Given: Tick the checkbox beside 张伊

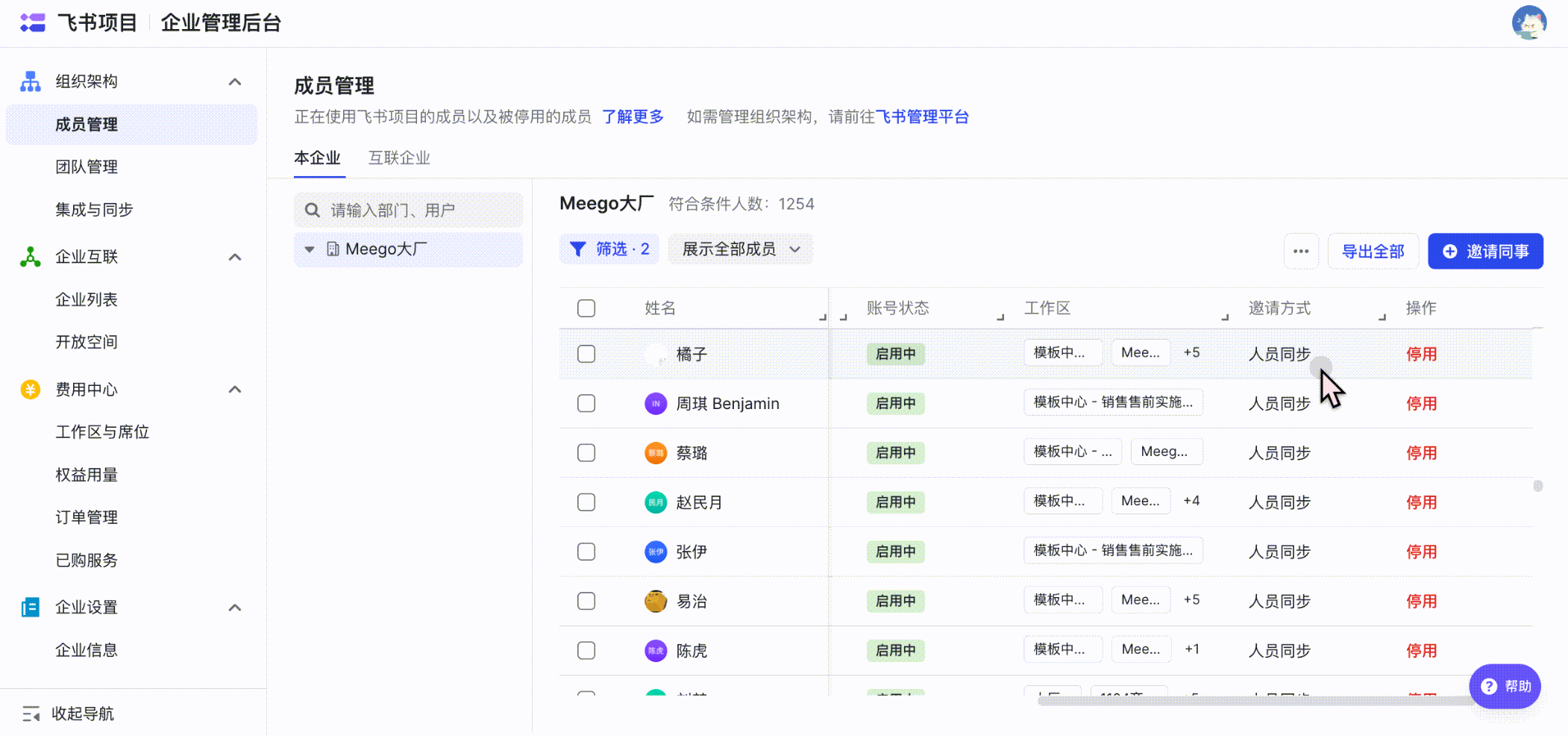Looking at the screenshot, I should pos(586,552).
